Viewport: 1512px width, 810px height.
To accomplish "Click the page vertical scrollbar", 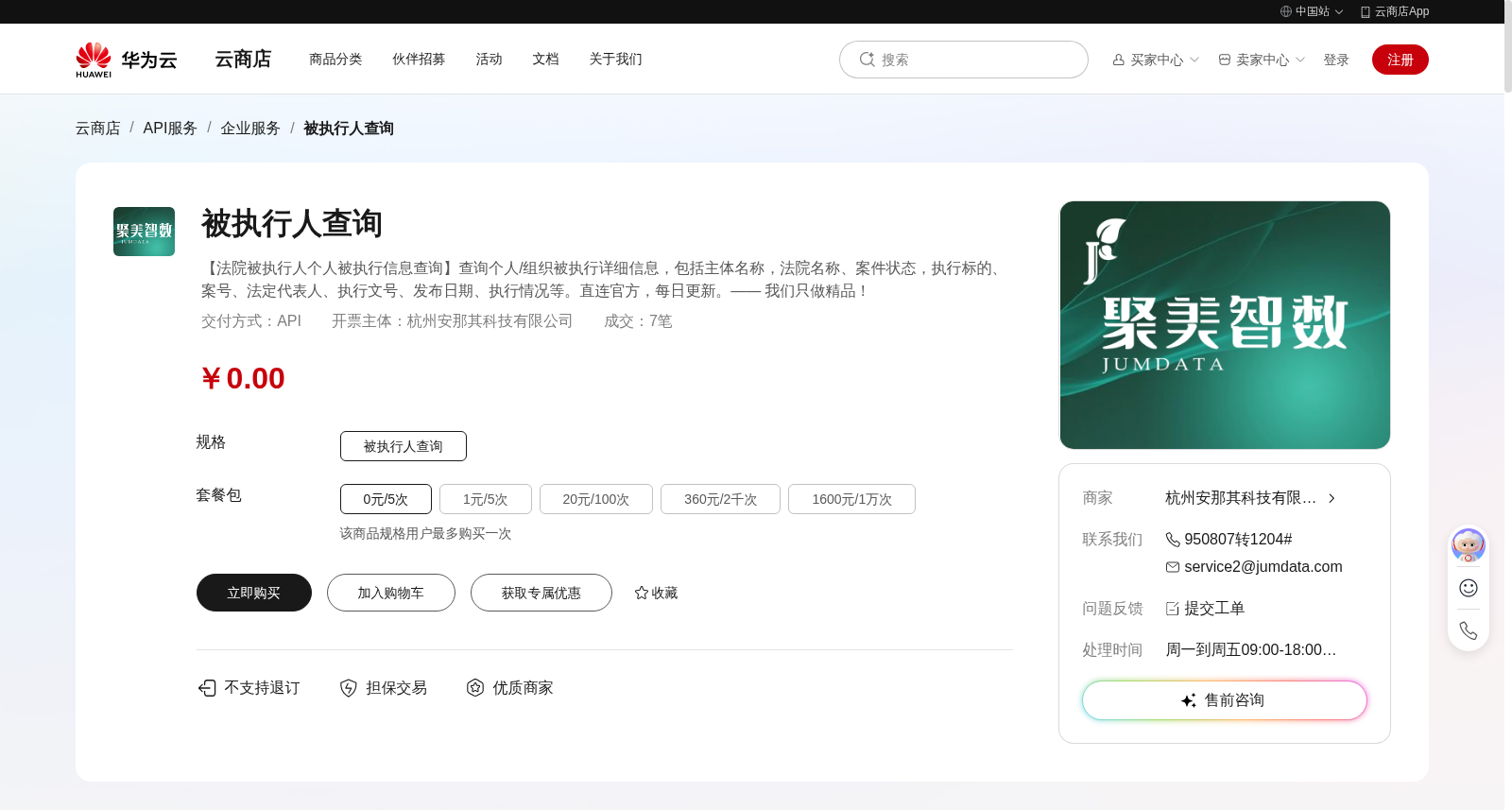I will (x=1507, y=47).
